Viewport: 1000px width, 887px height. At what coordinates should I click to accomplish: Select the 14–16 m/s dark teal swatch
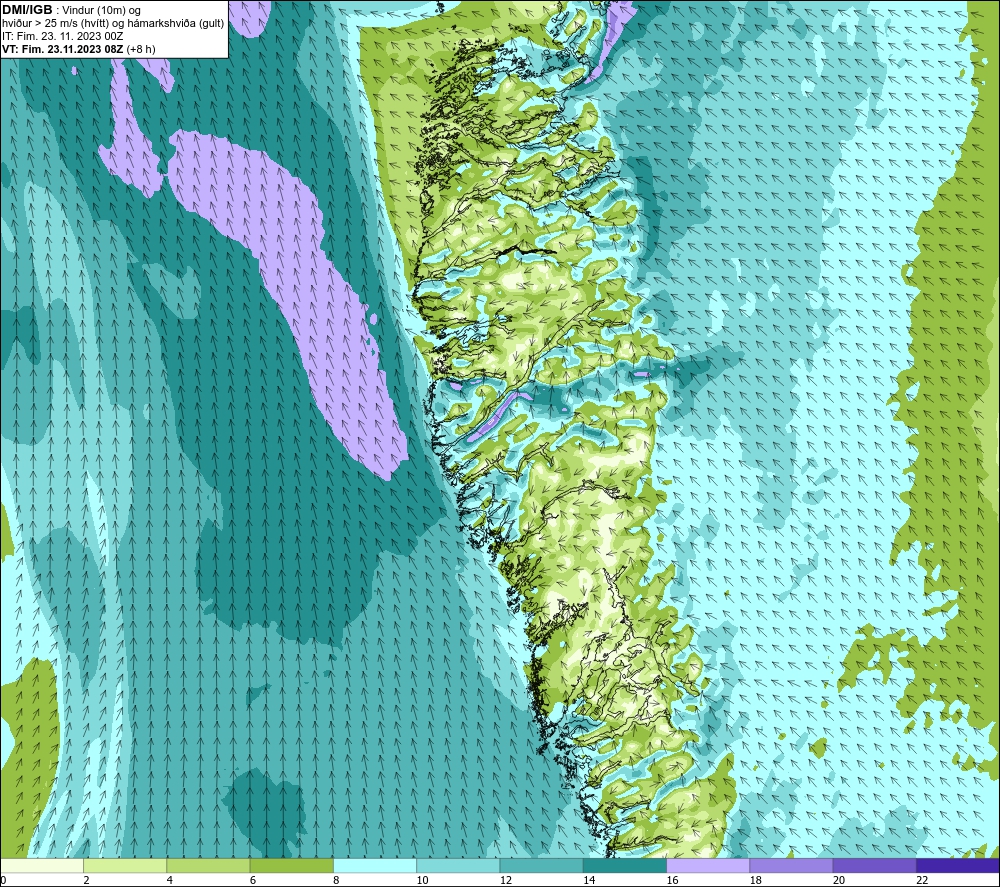pyautogui.click(x=625, y=866)
